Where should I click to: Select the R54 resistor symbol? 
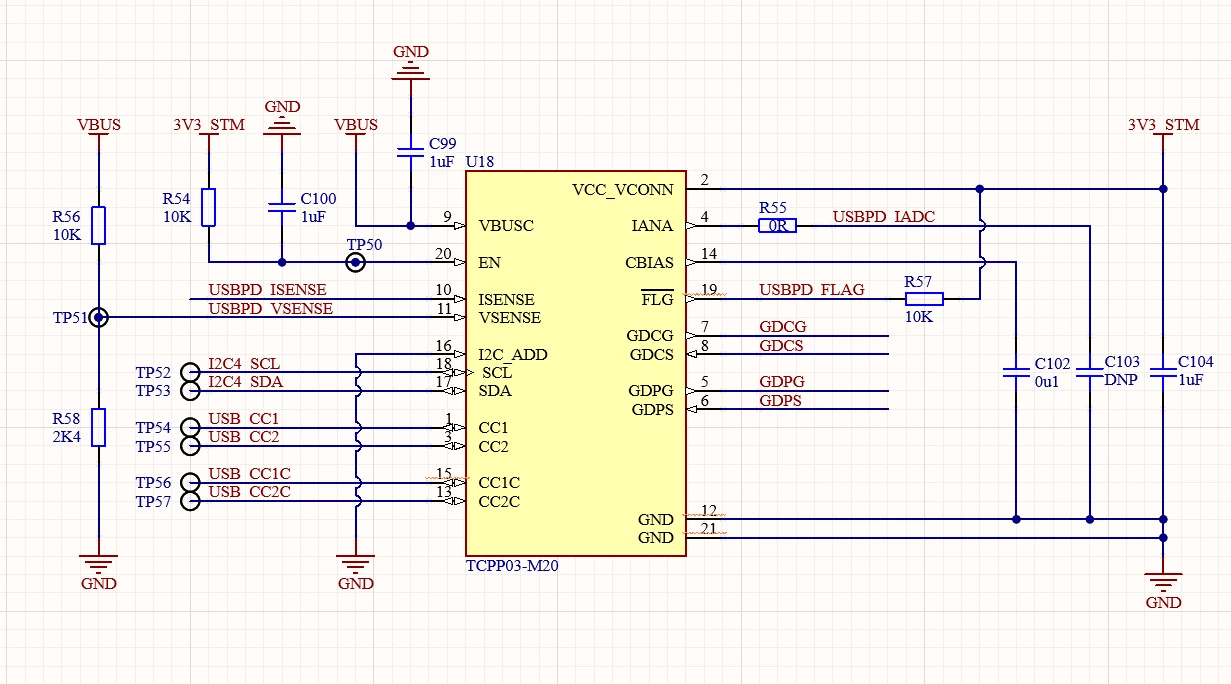(208, 207)
